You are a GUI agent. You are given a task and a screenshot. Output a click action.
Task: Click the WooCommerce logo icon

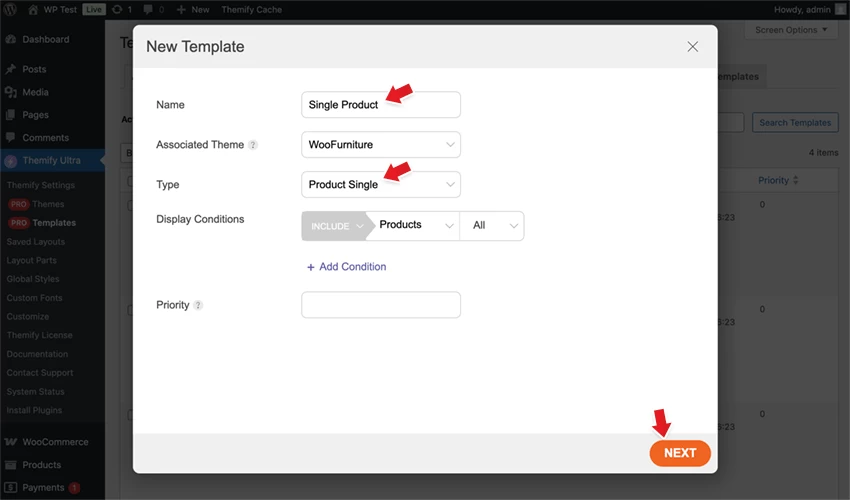tap(10, 442)
